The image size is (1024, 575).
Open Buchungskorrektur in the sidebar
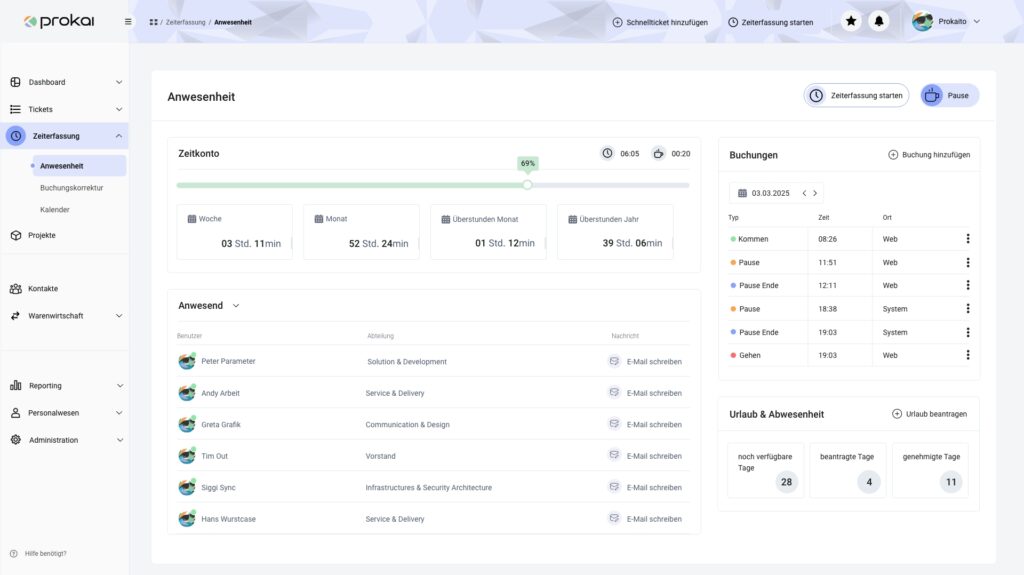[x=71, y=187]
